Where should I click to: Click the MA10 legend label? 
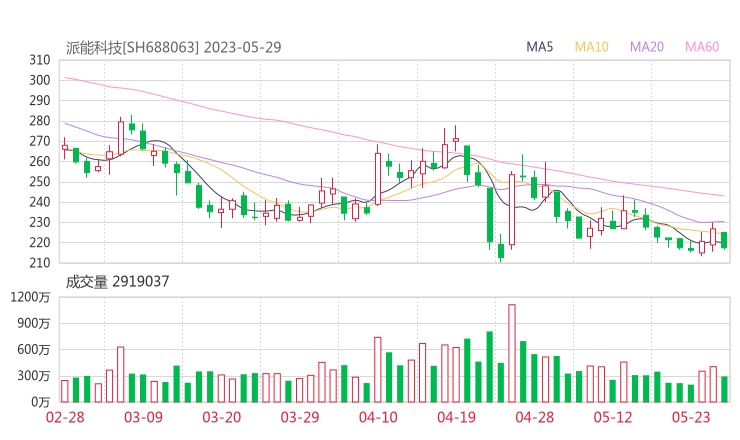[x=591, y=47]
